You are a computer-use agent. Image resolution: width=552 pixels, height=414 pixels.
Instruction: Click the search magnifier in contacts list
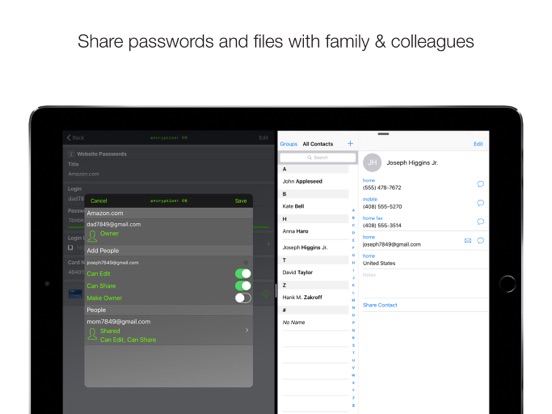[309, 158]
